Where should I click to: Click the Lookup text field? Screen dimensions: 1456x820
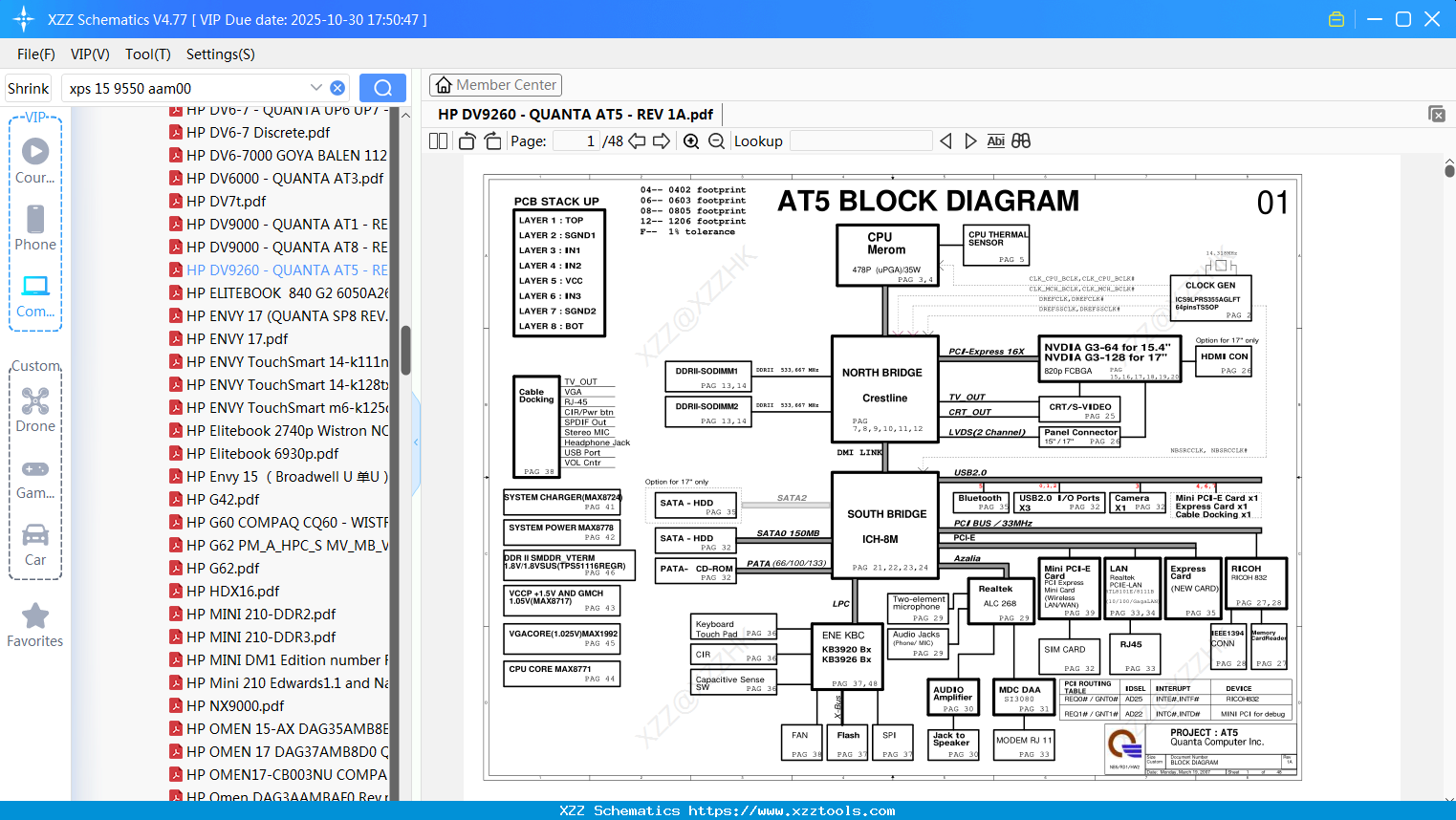pos(861,140)
